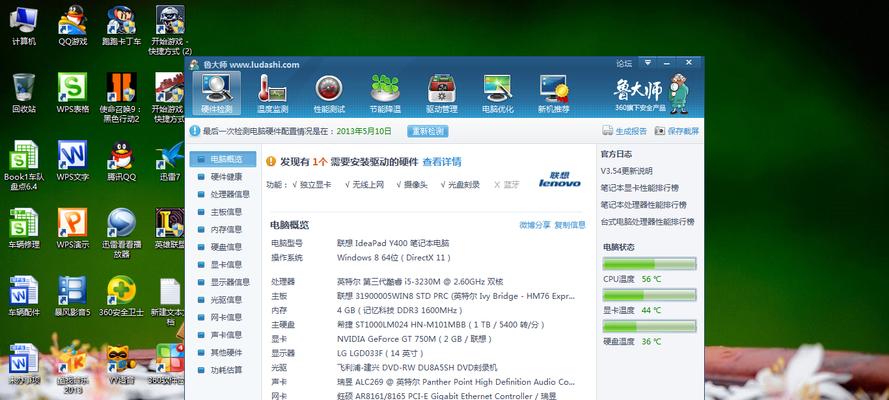Select the 车辆配件 document file

(23, 296)
